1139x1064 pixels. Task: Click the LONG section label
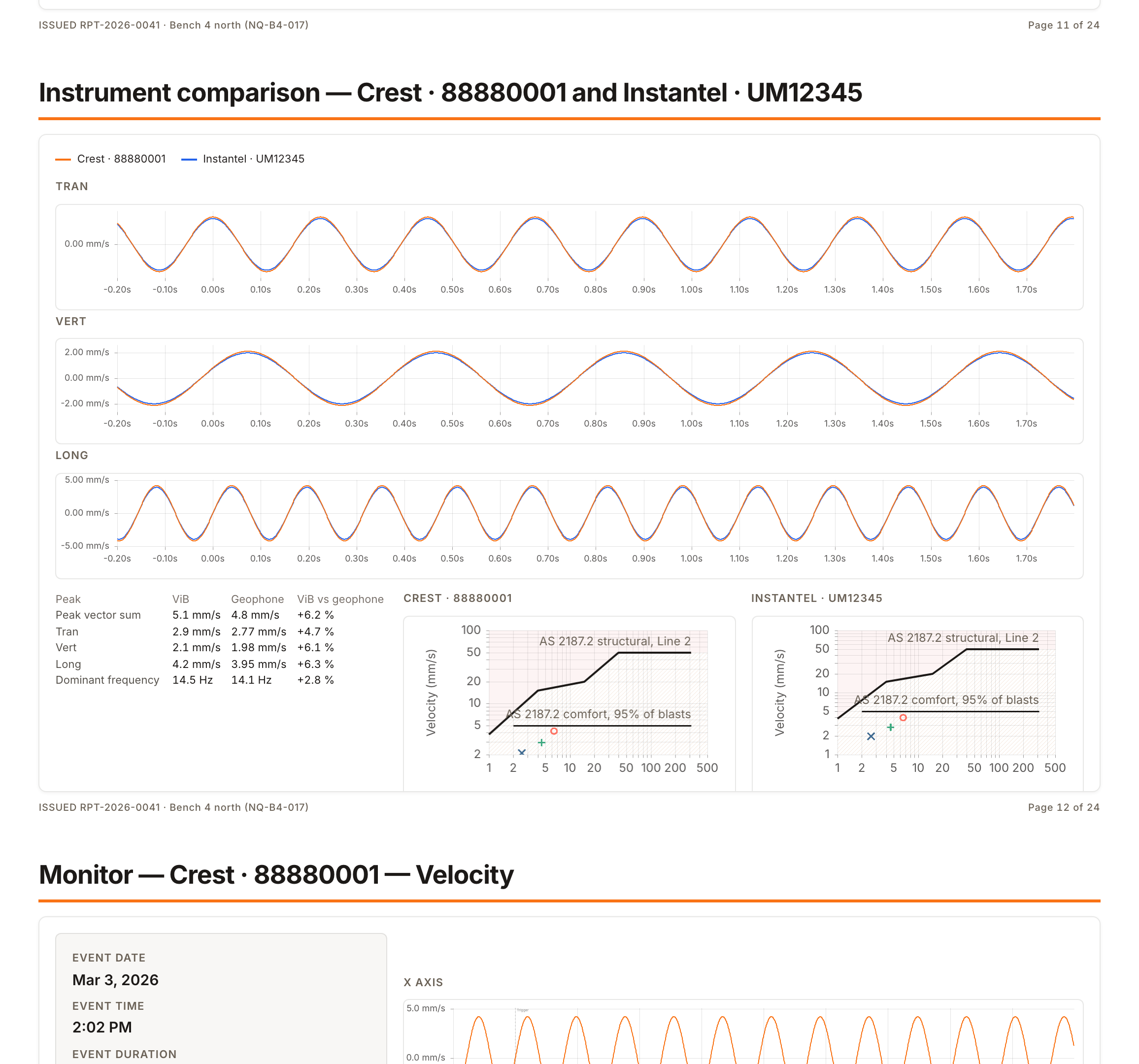click(71, 456)
